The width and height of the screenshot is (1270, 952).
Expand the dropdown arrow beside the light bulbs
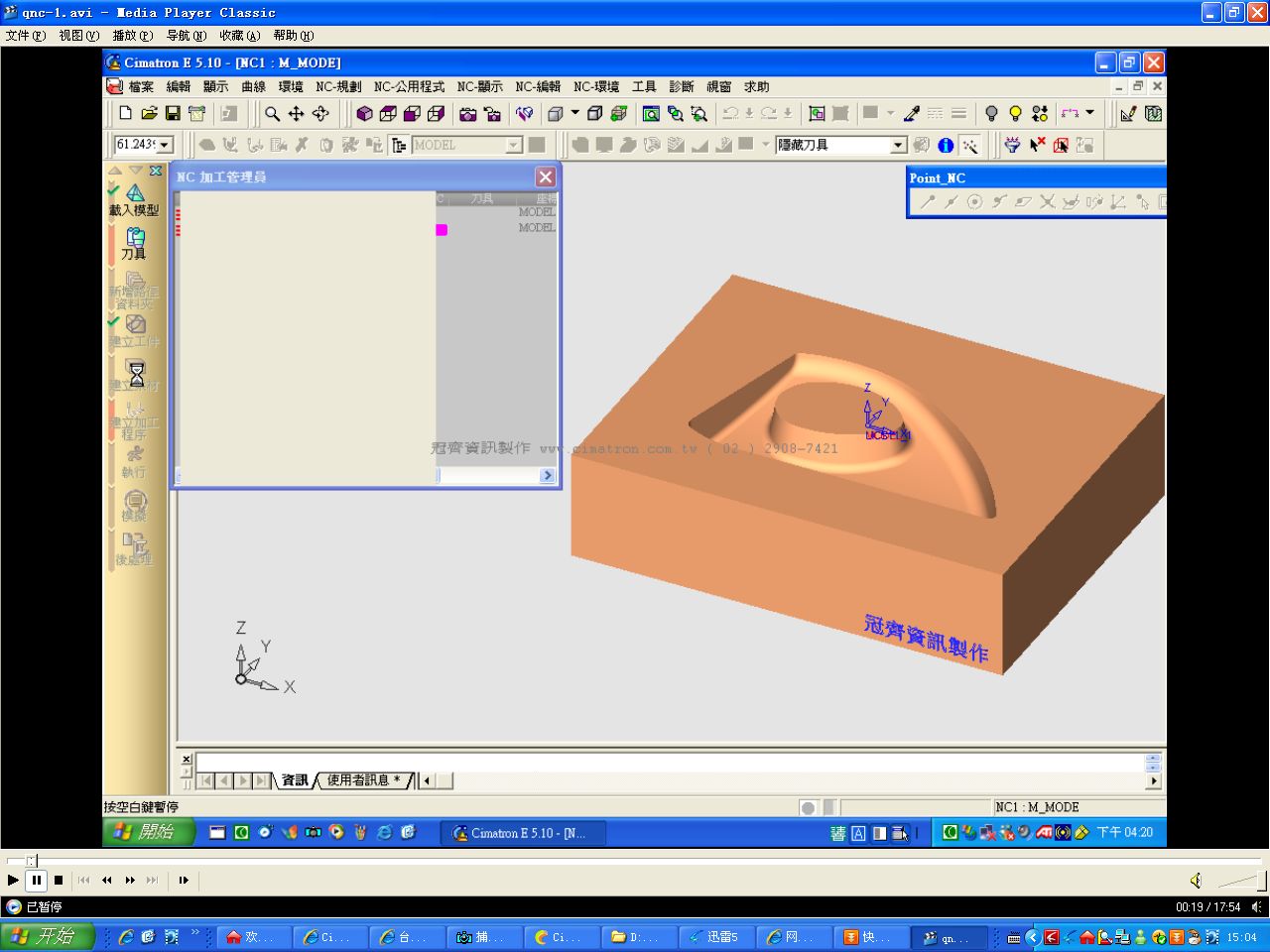[x=1089, y=113]
